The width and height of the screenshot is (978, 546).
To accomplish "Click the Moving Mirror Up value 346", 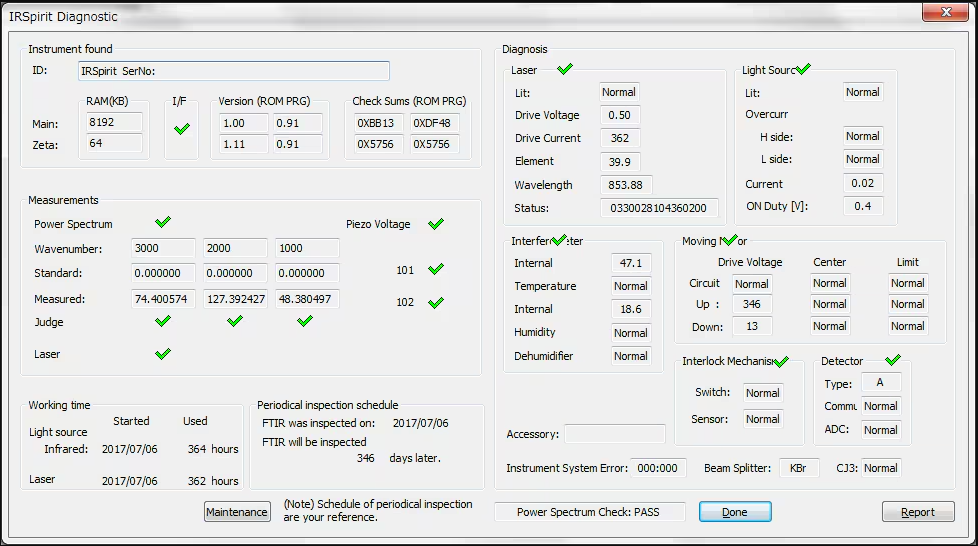I will pos(752,304).
